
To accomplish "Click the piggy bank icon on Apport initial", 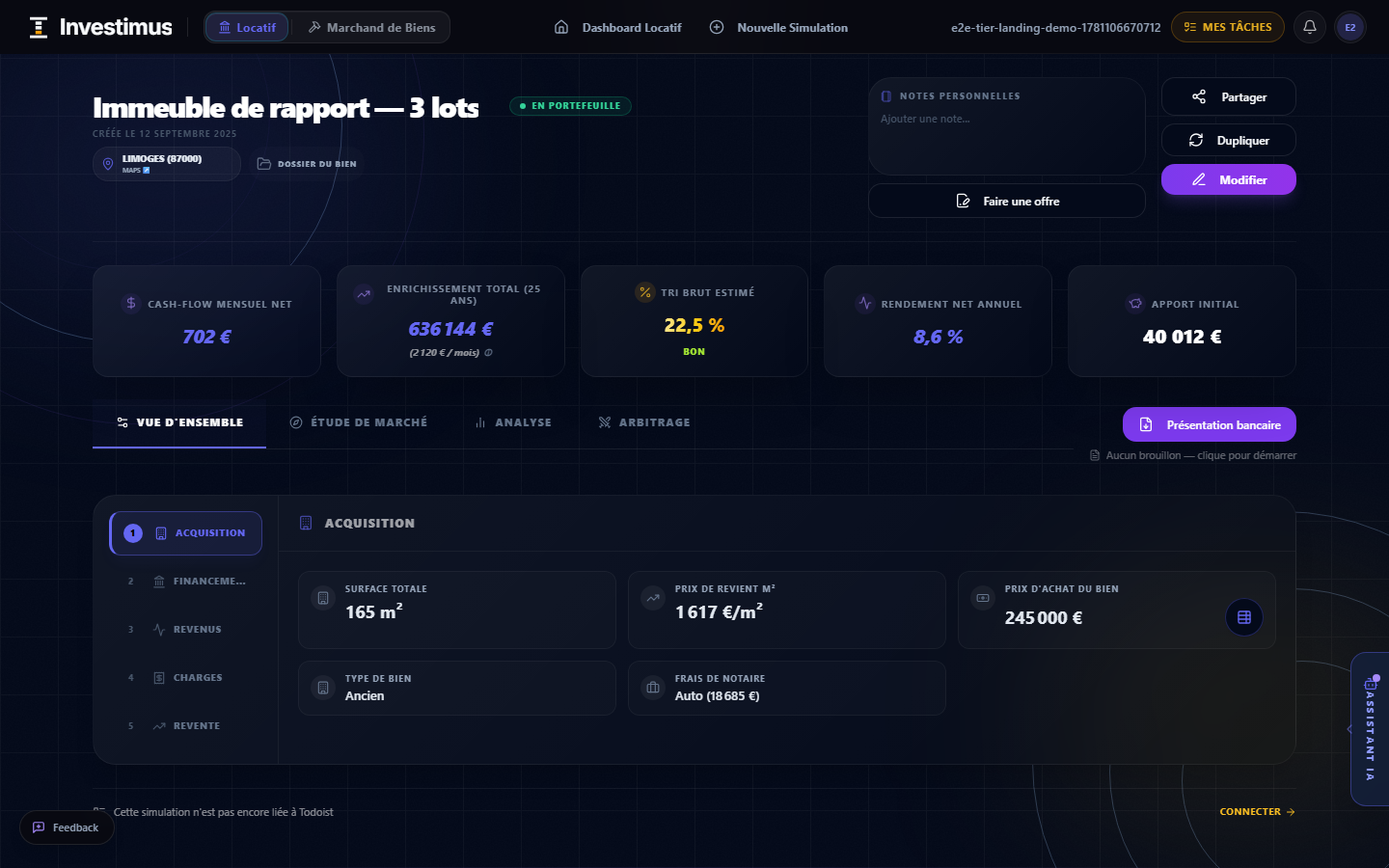I will (x=1135, y=304).
